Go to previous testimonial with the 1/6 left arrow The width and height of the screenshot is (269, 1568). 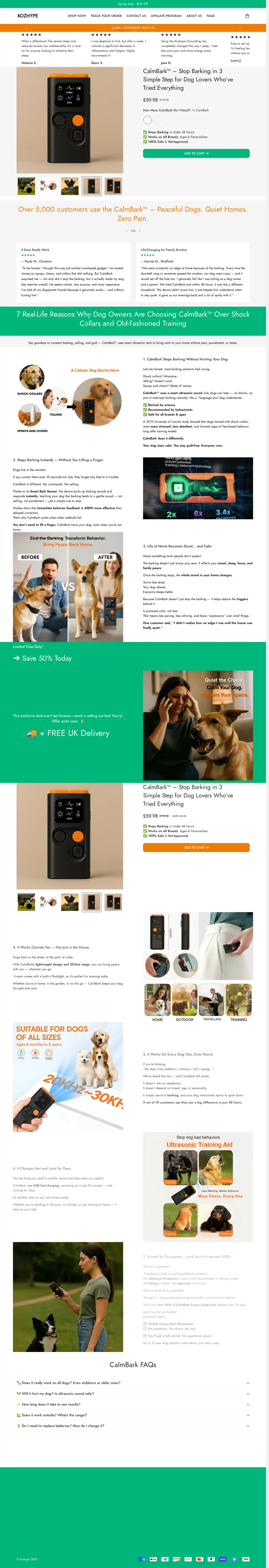tap(127, 231)
